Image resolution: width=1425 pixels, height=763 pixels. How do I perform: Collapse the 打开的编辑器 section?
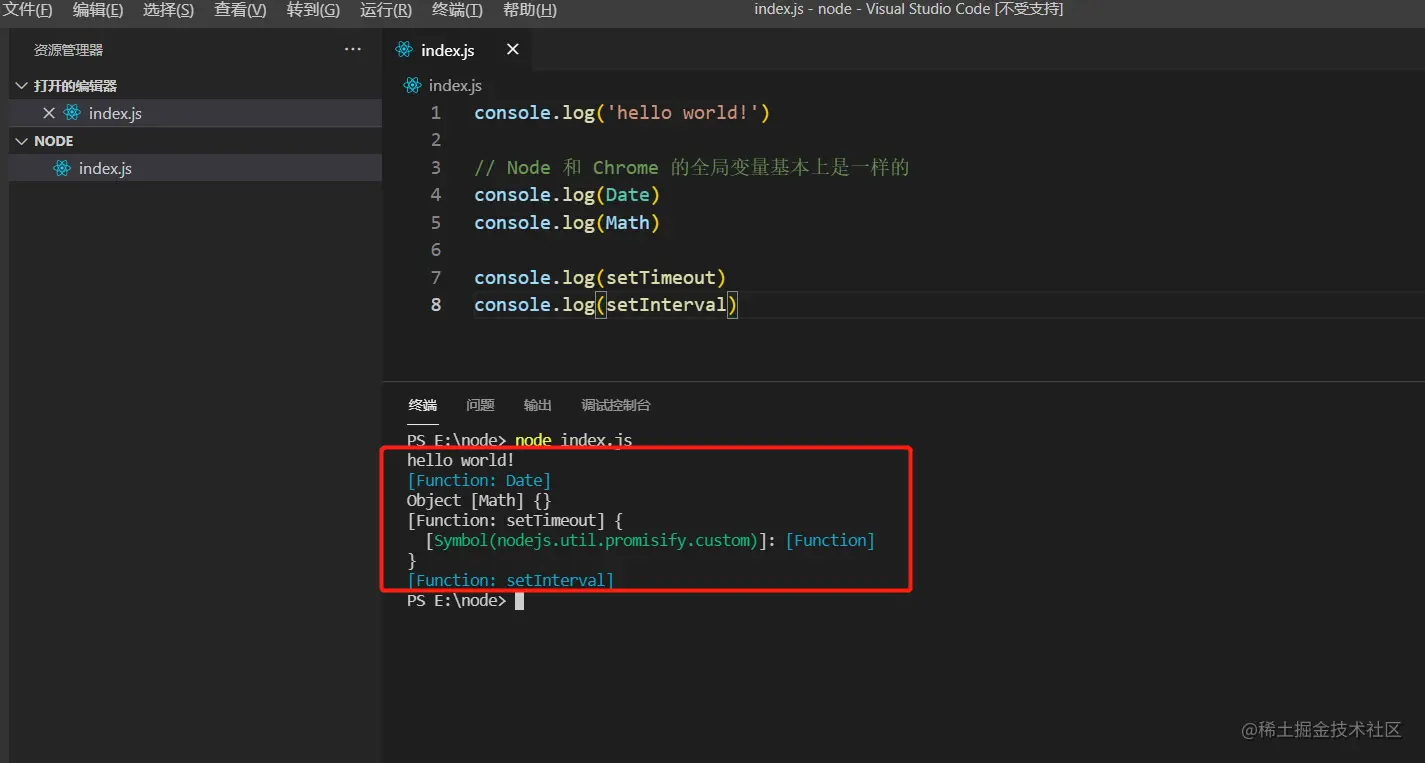click(x=22, y=86)
